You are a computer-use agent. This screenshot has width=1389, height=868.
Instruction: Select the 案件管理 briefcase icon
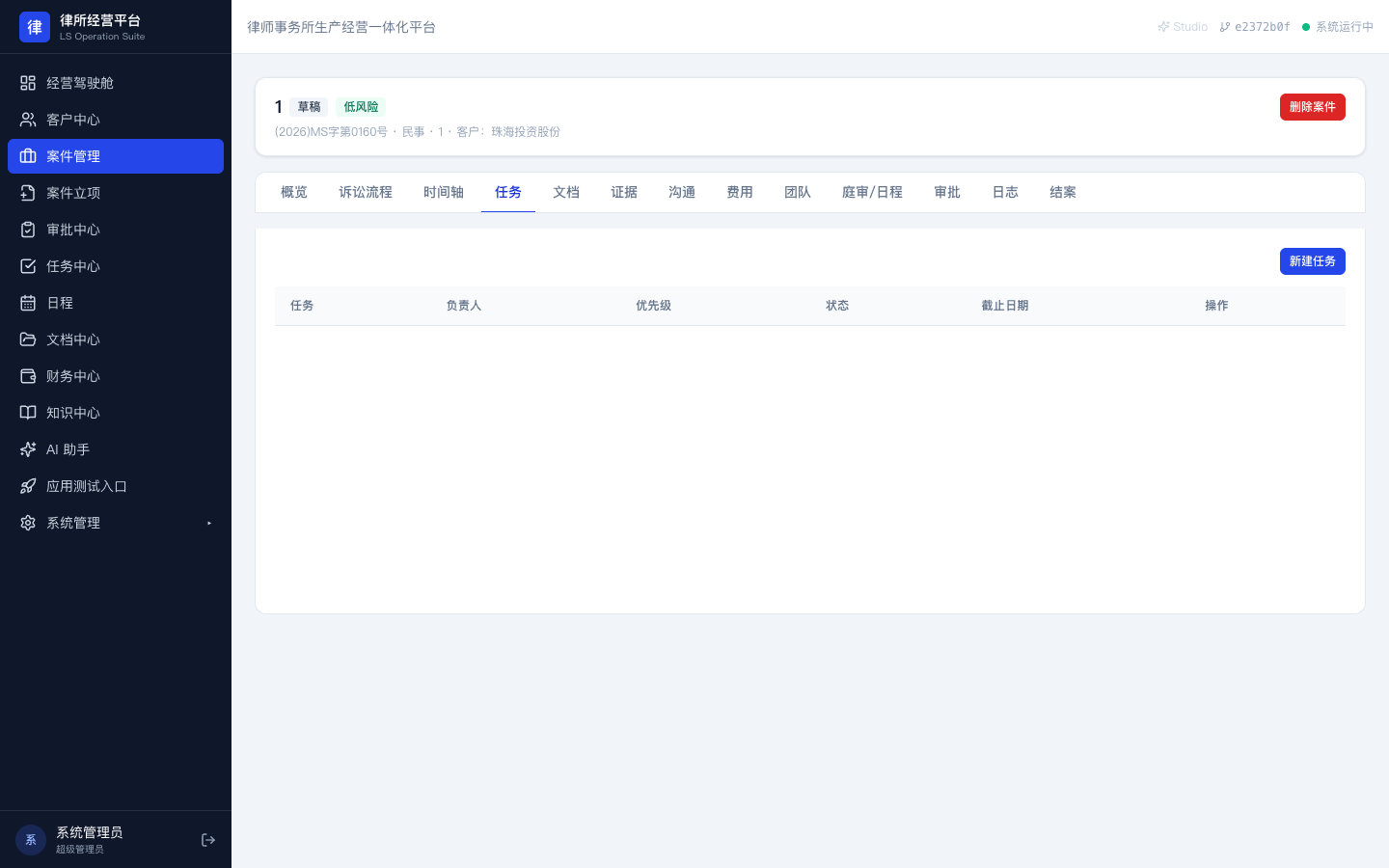[x=28, y=156]
